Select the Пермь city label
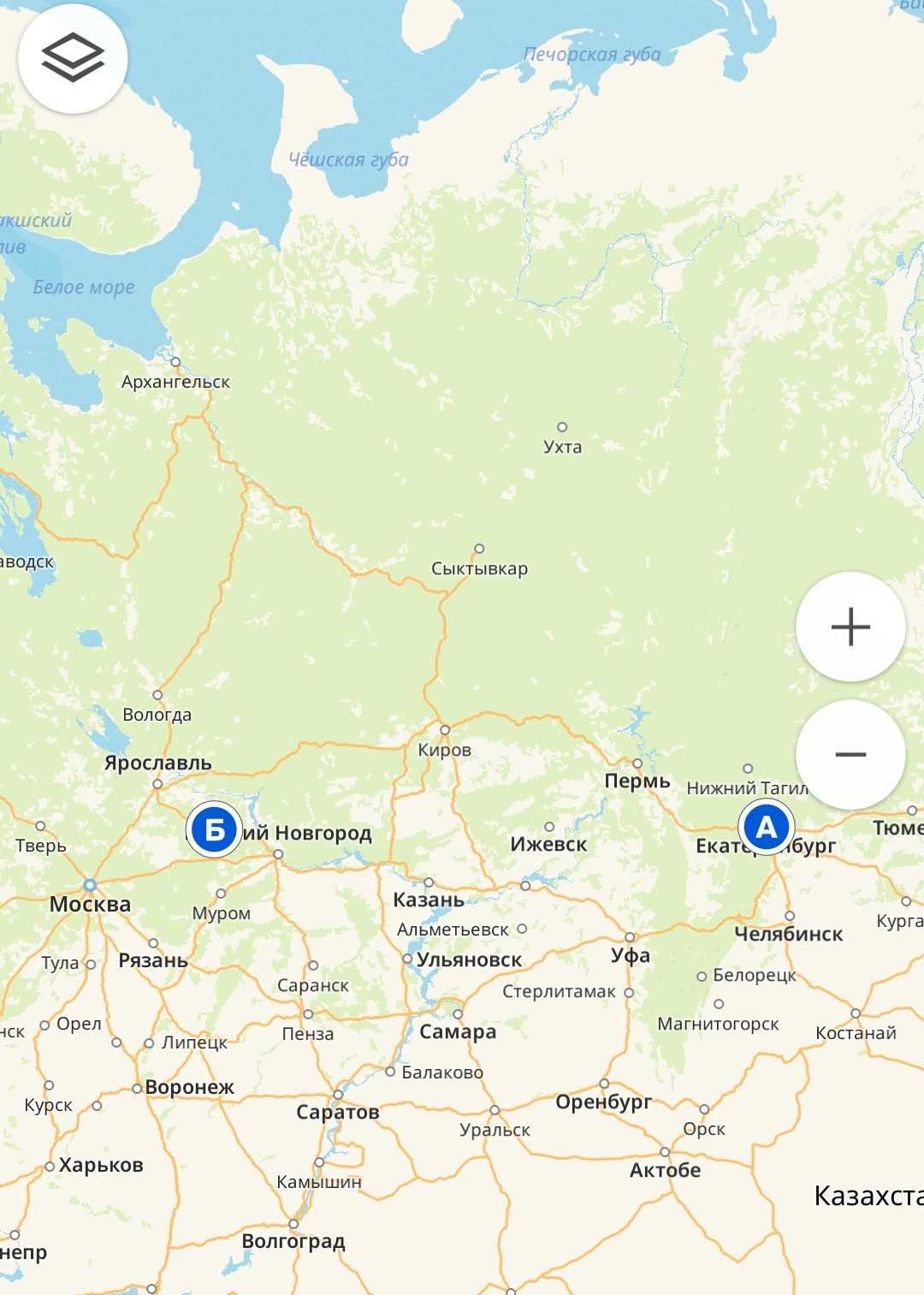The image size is (924, 1295). tap(637, 781)
